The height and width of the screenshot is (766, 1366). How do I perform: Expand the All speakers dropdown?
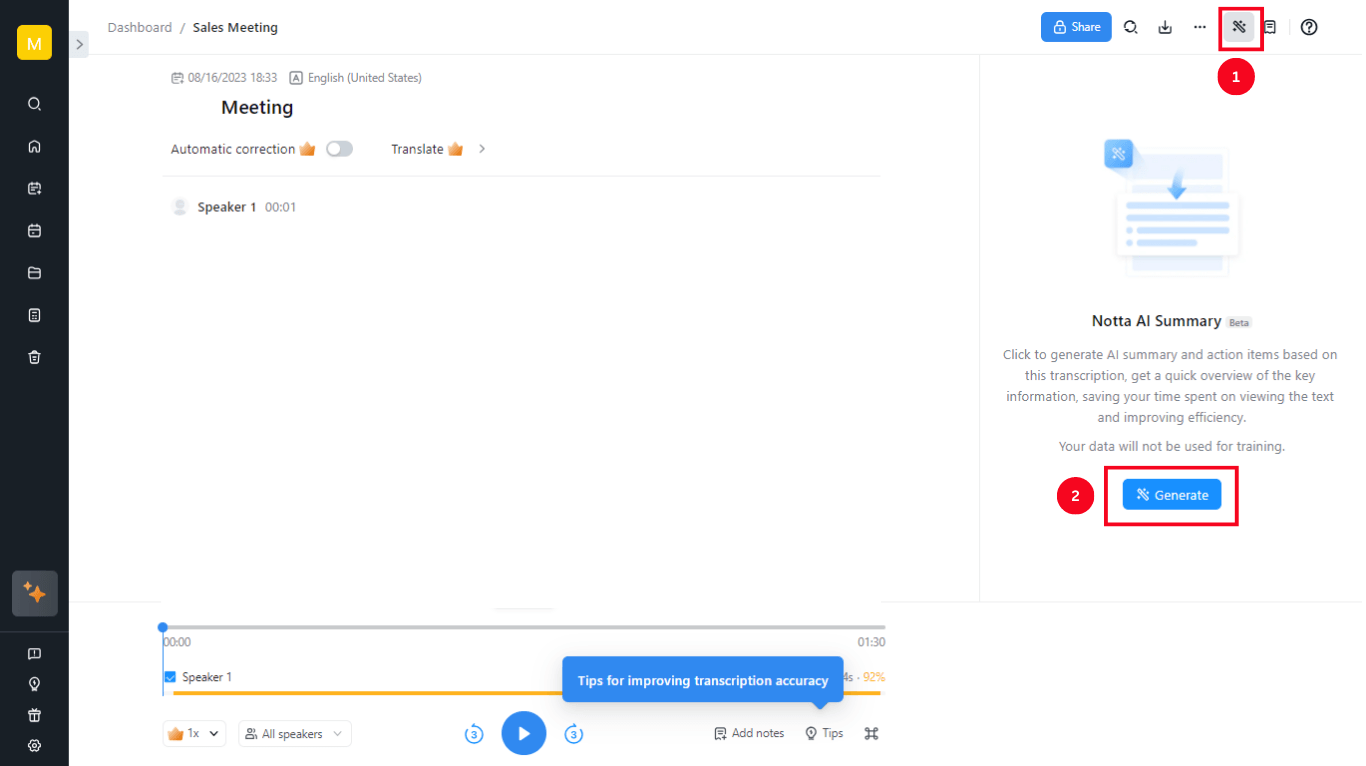[x=295, y=734]
